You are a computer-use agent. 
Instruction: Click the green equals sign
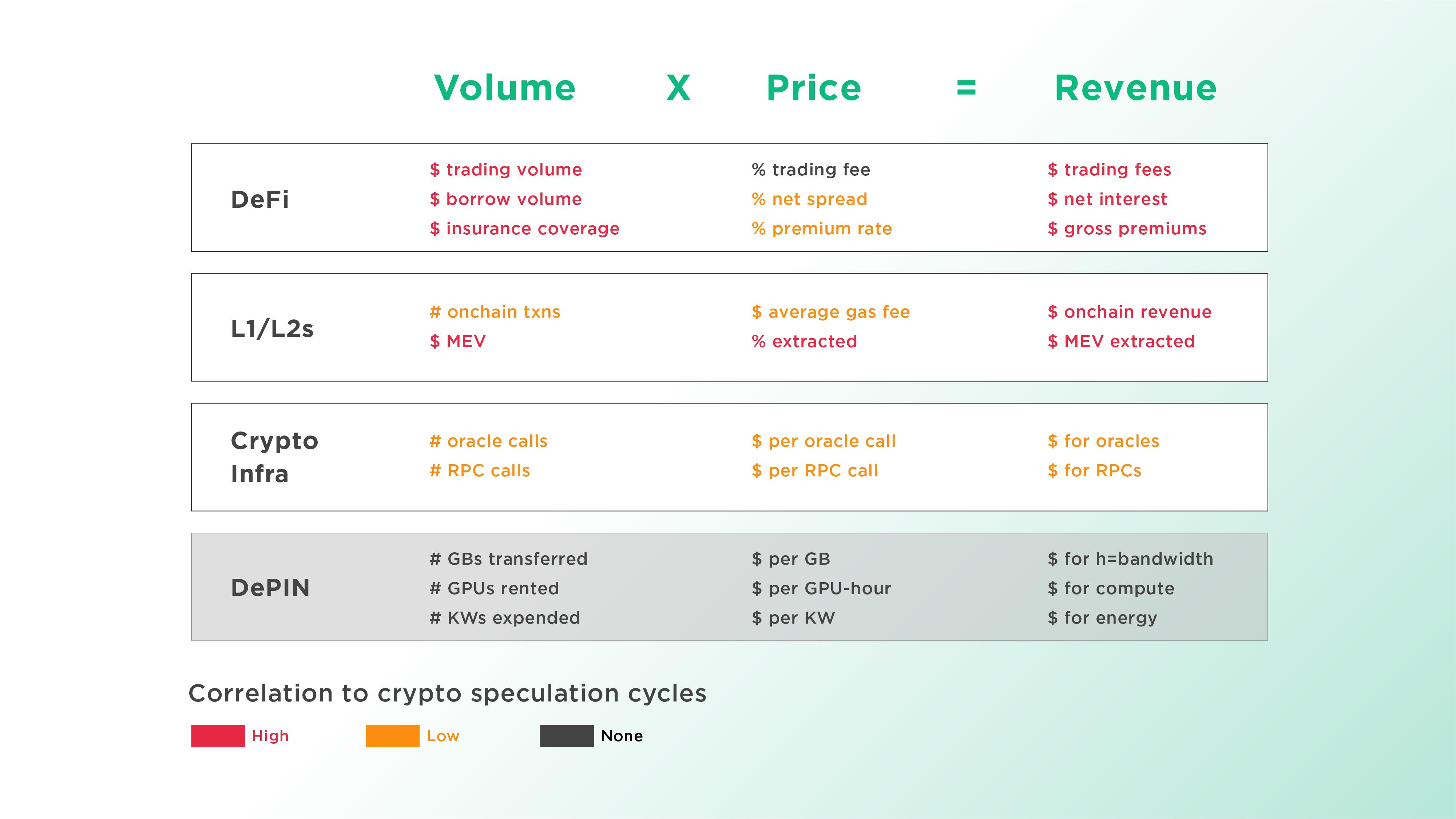pos(966,88)
